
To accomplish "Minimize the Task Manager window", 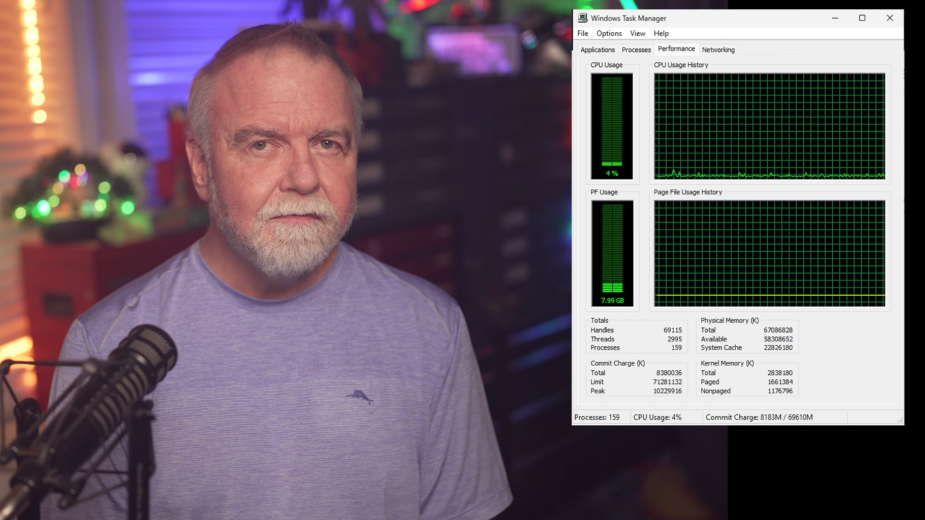I will pos(835,18).
